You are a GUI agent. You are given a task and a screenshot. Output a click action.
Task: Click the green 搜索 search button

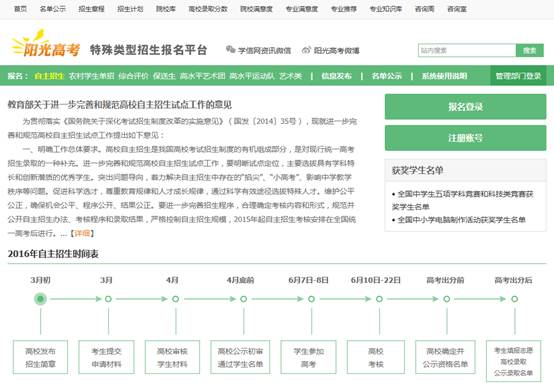tap(530, 51)
